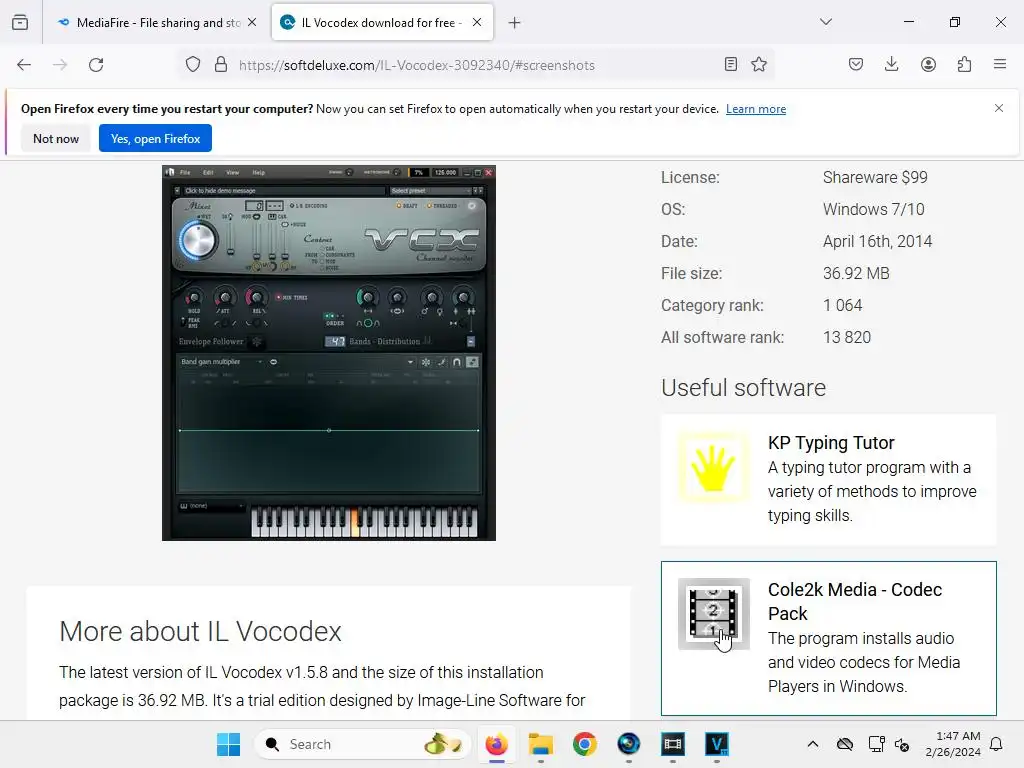
Task: Click the OneDrive cloud tray icon
Action: [844, 744]
